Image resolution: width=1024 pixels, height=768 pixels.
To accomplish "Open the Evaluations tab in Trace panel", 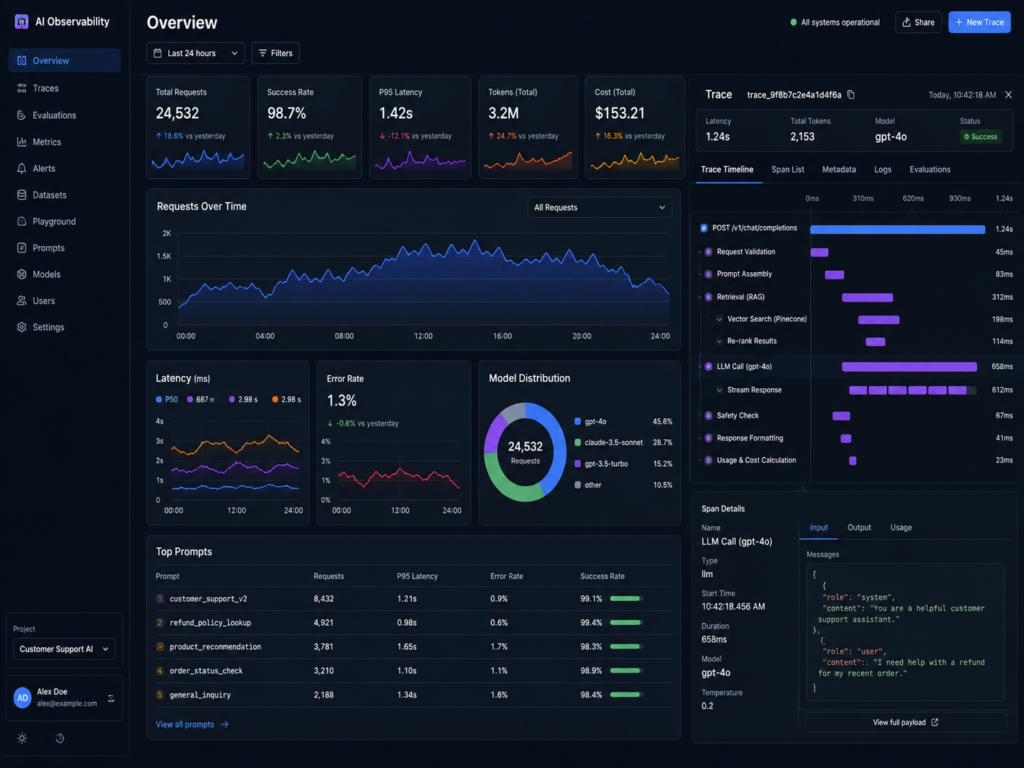I will coord(929,170).
